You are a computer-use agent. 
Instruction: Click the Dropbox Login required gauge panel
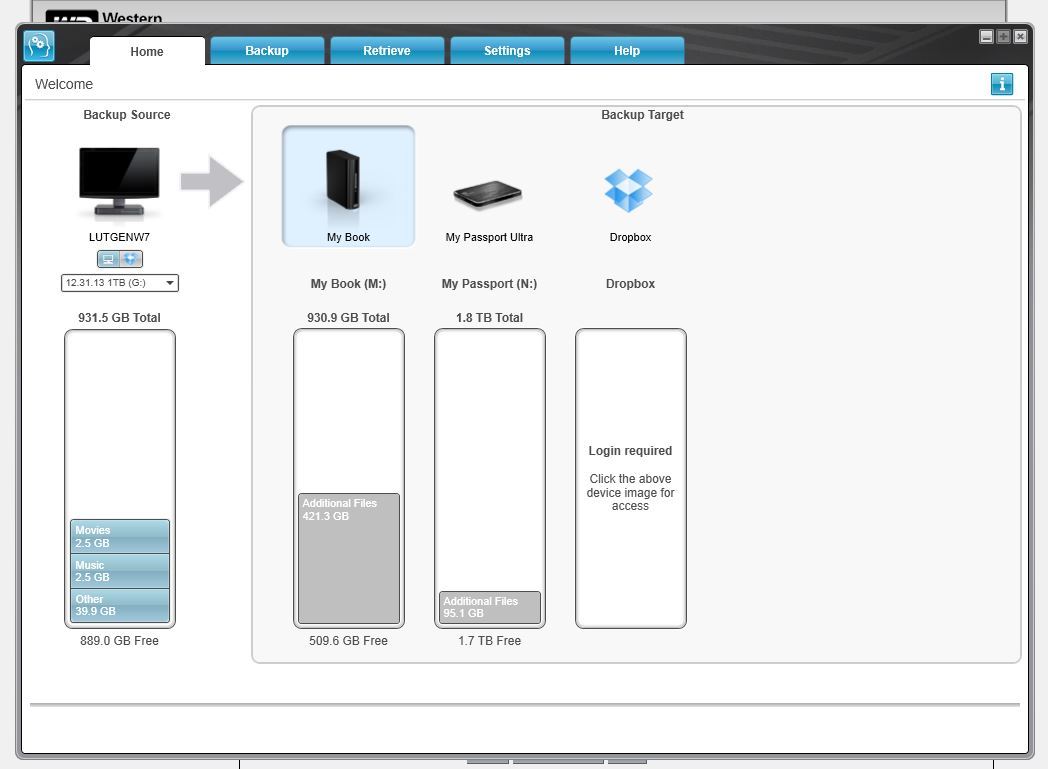(x=631, y=478)
